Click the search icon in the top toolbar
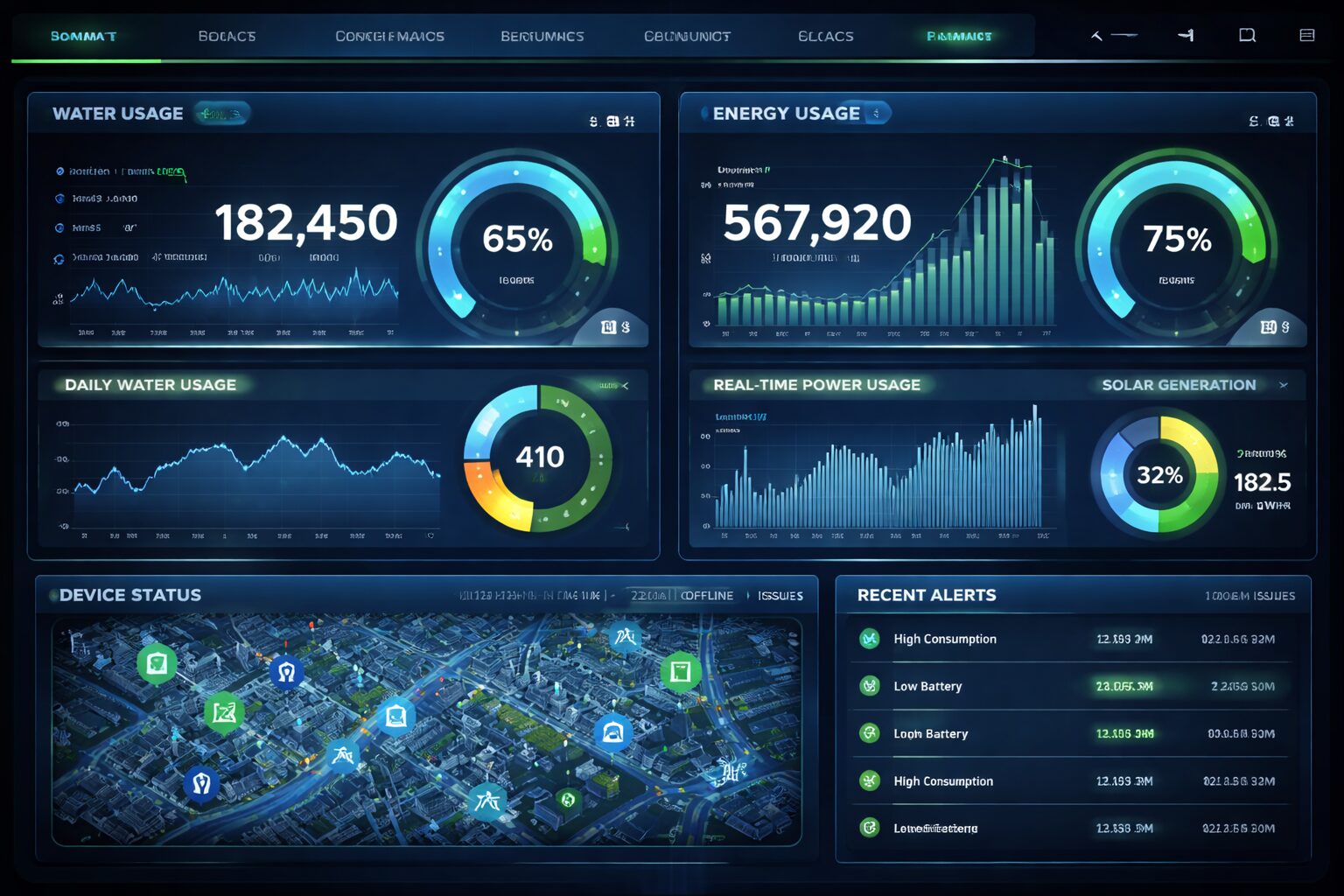The width and height of the screenshot is (1344, 896). [1246, 35]
